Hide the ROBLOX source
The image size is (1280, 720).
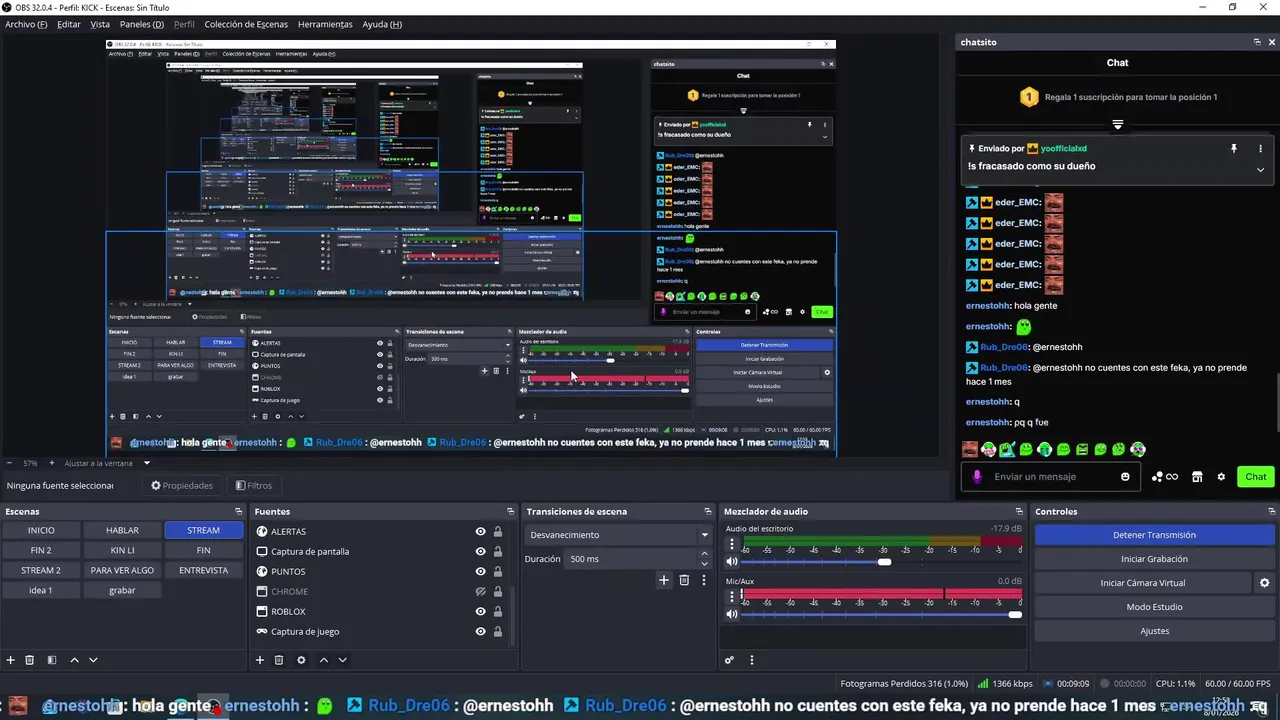coord(480,612)
